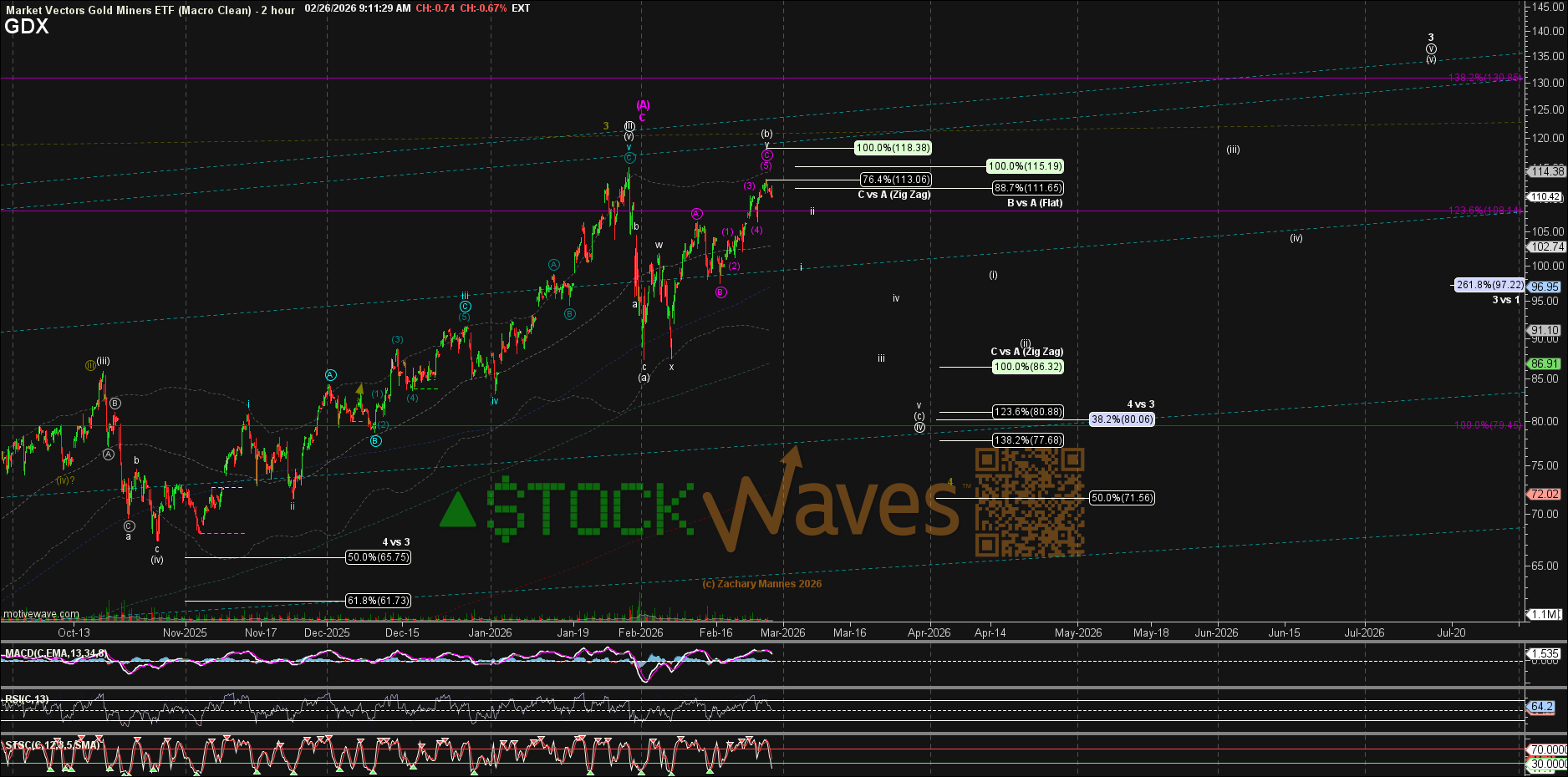This screenshot has width=1568, height=777.
Task: Click the 61.8%(61.73) retracement label
Action: 378,601
